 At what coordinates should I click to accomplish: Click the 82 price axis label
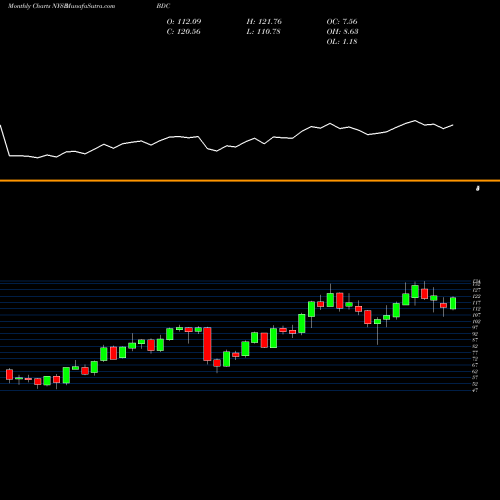(x=476, y=346)
